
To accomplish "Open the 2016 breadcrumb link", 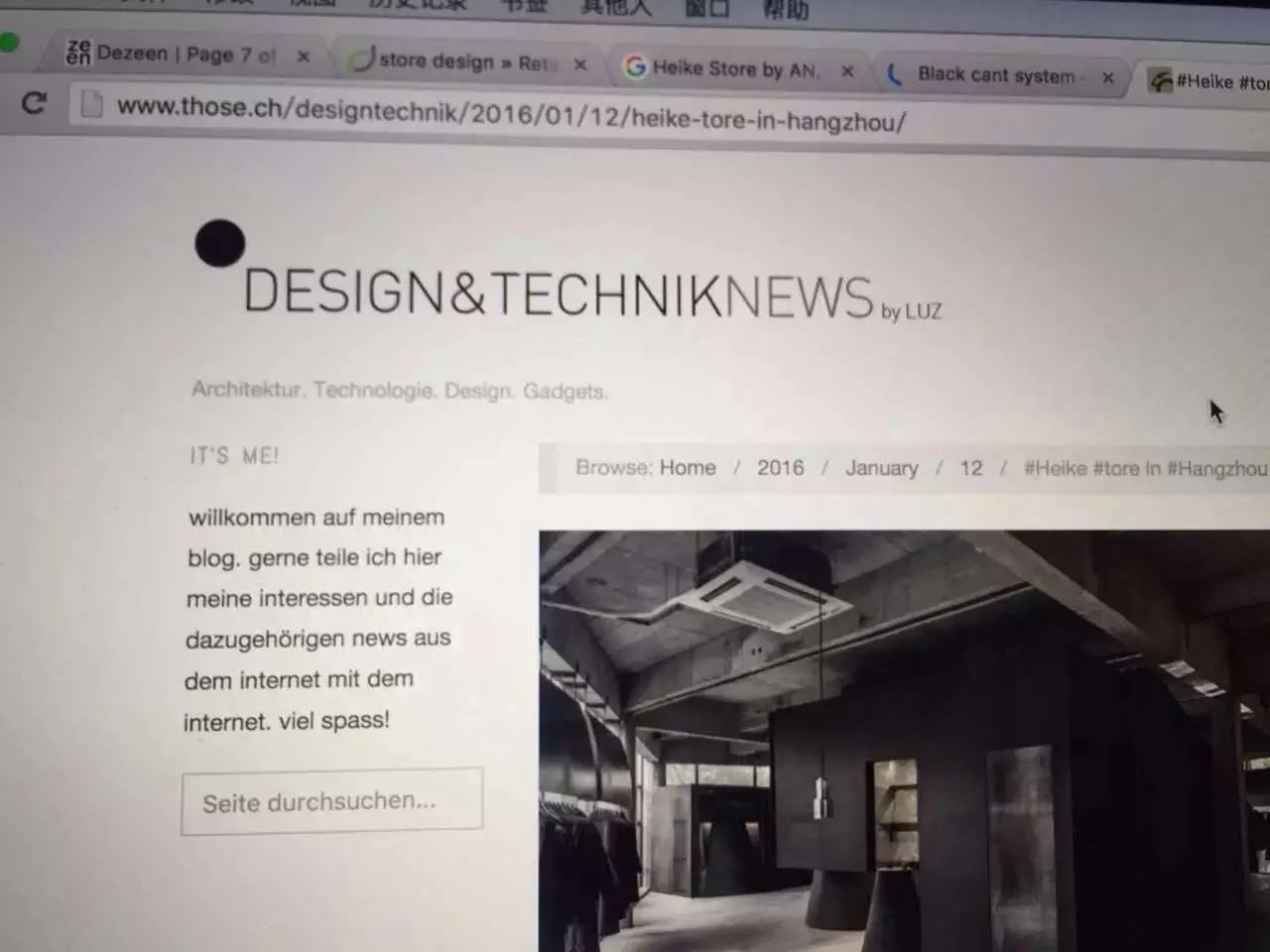I will [781, 467].
